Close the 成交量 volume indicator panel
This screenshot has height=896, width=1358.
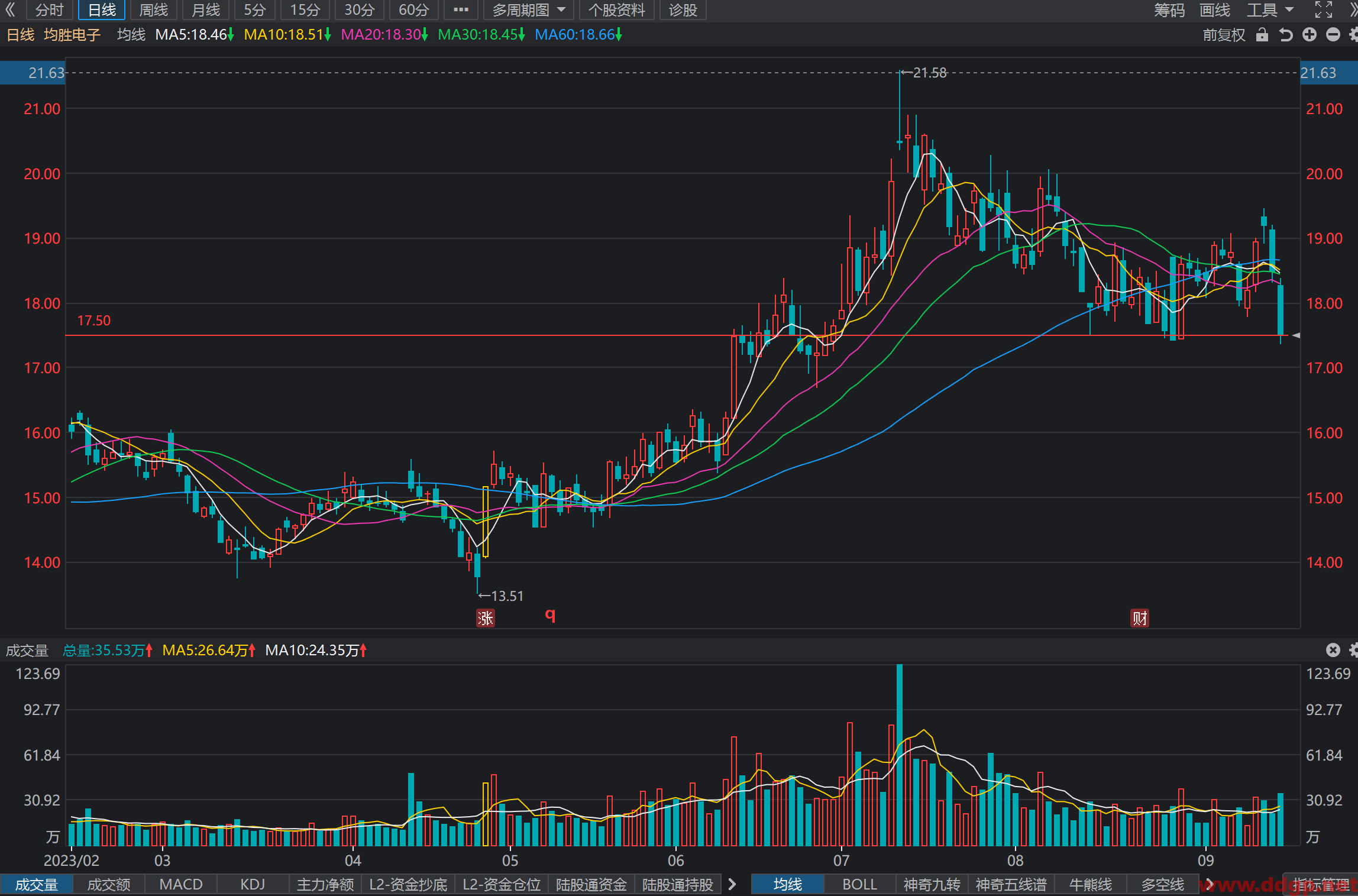coord(1333,651)
